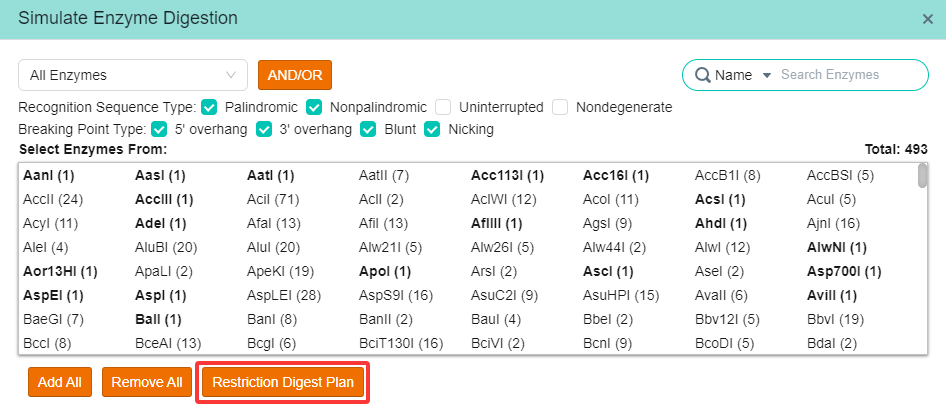Screen dimensions: 946x408
Task: Open the Restriction Digest Plan
Action: pyautogui.click(x=283, y=382)
